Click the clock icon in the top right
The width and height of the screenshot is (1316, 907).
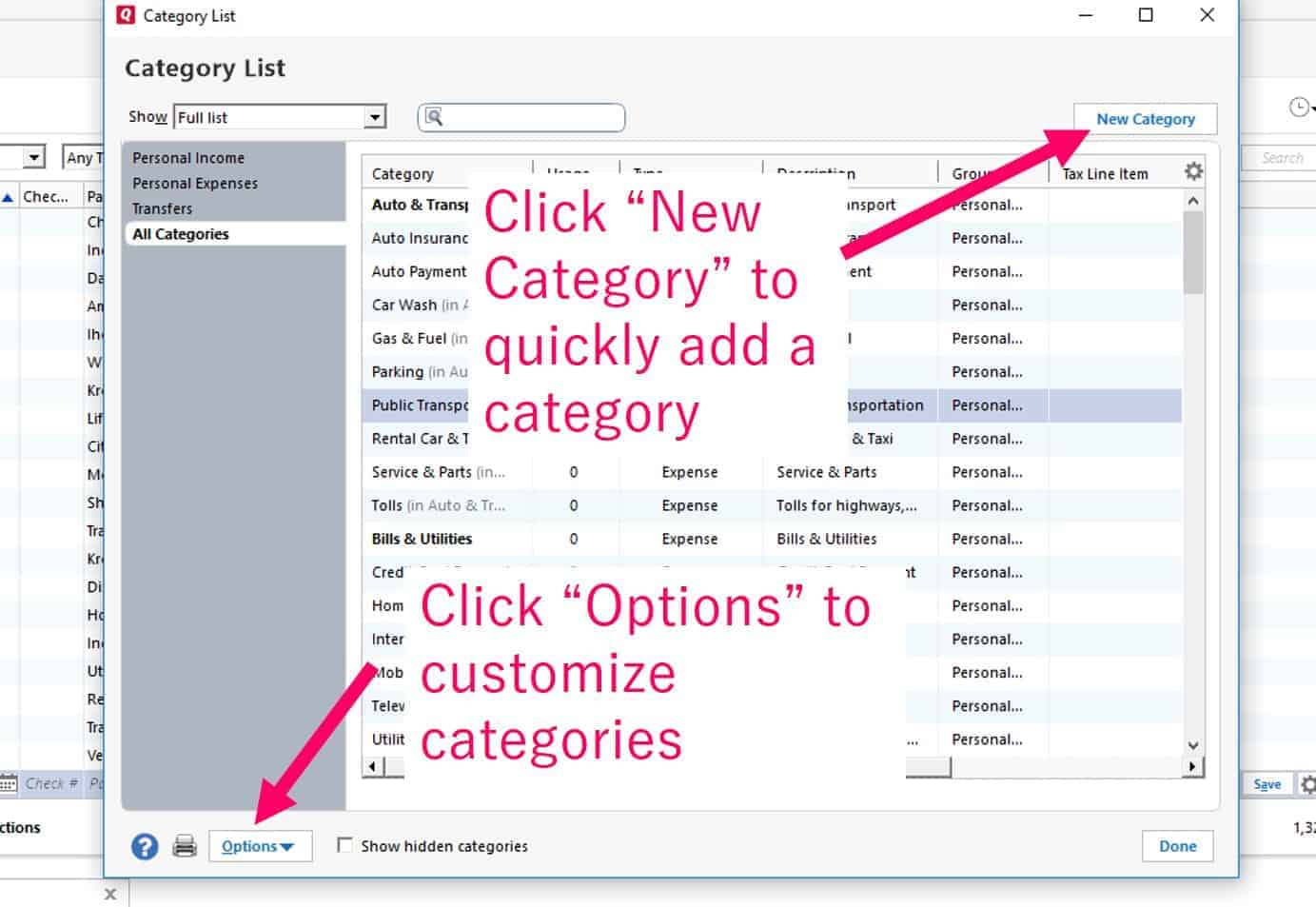point(1298,108)
